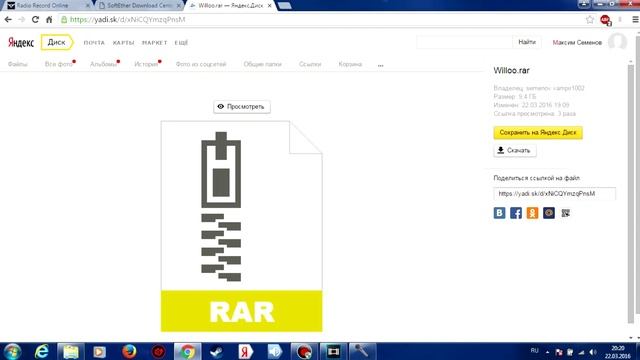Switch to SoftEther Download Center tab
The image size is (640, 360).
tap(139, 6)
